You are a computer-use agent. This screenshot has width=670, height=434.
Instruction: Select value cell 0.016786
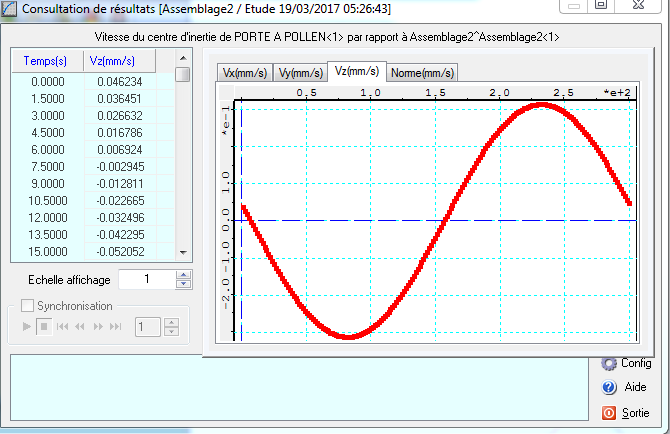pos(120,133)
